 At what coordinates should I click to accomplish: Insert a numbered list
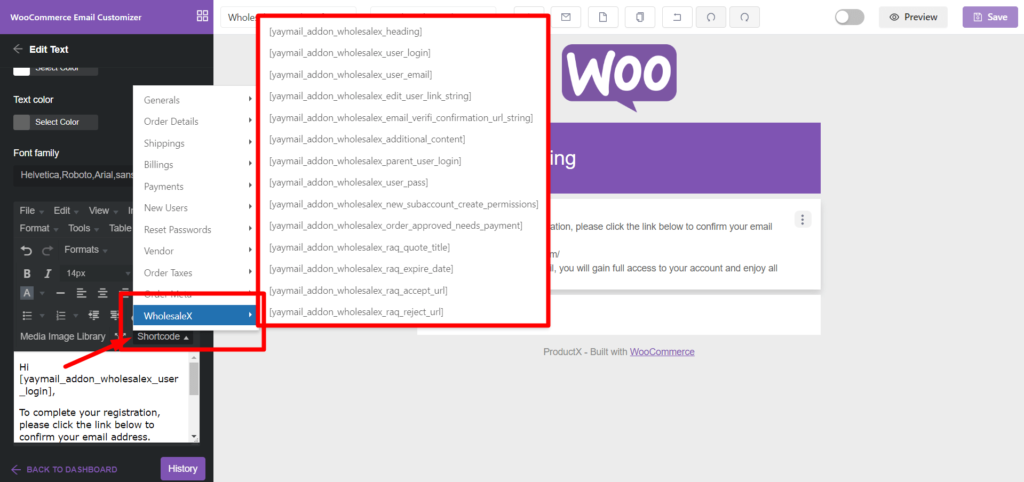coord(61,315)
